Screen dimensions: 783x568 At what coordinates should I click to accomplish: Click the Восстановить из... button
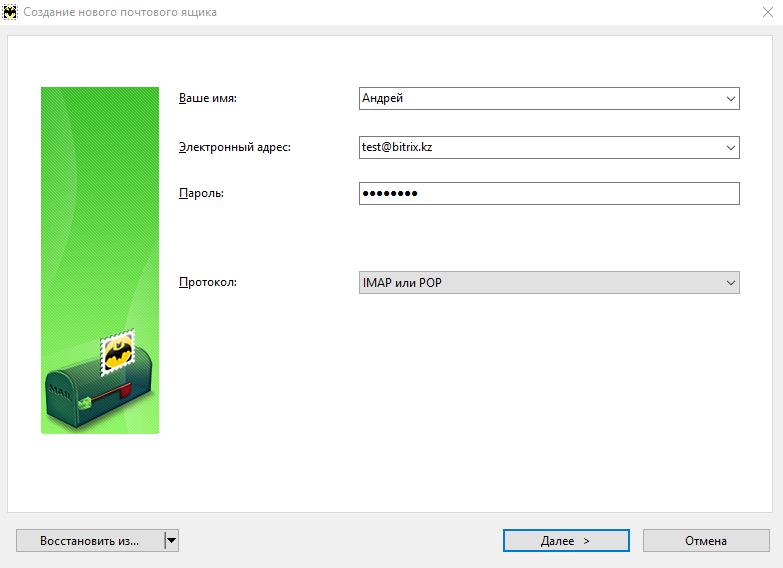pyautogui.click(x=90, y=541)
